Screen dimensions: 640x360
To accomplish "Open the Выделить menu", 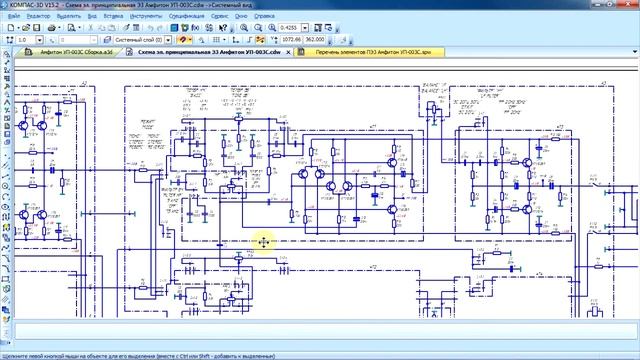I will 69,16.
